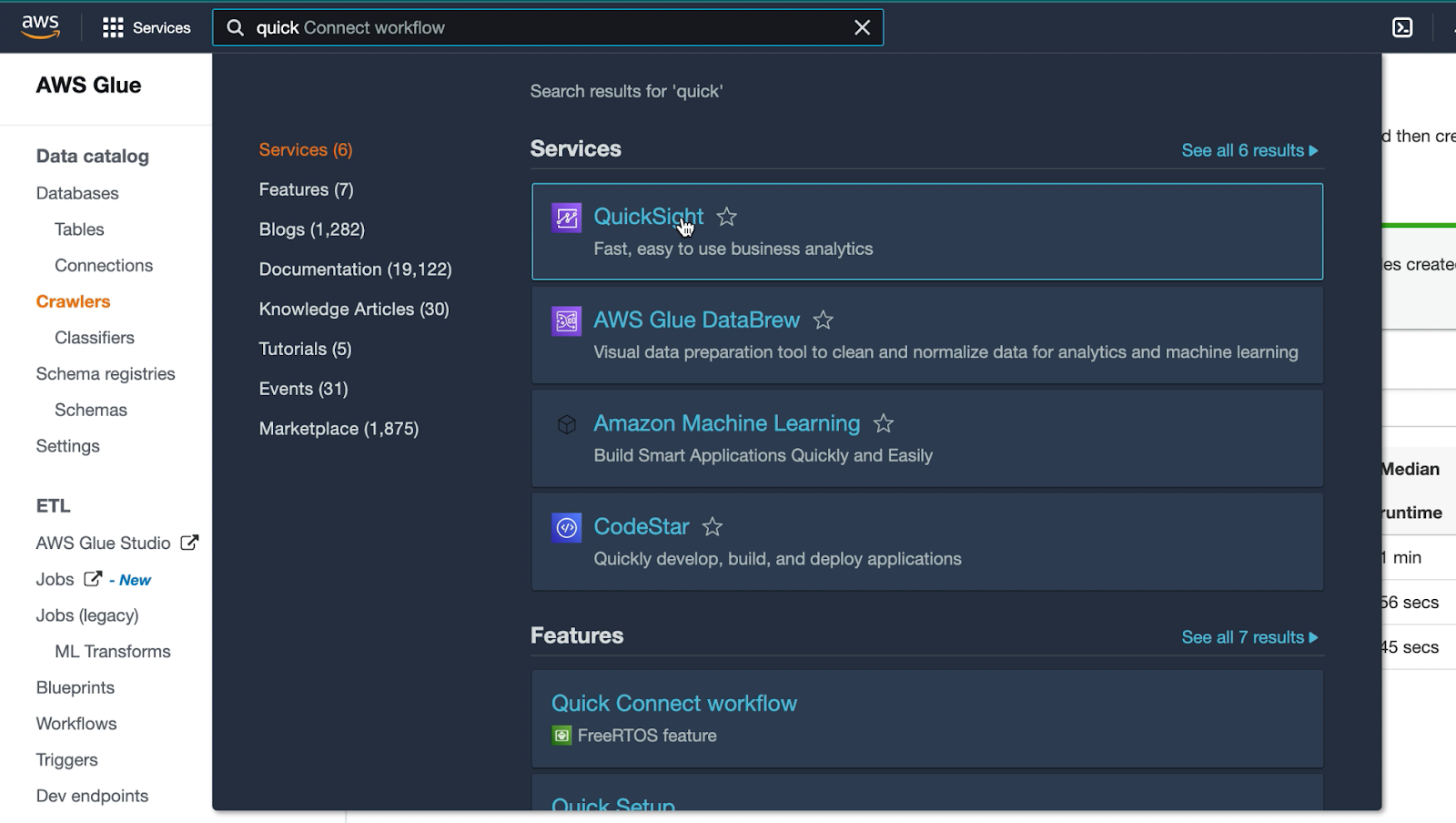Click the "FreeRTOS feature" label
This screenshot has height=823, width=1456.
647,736
